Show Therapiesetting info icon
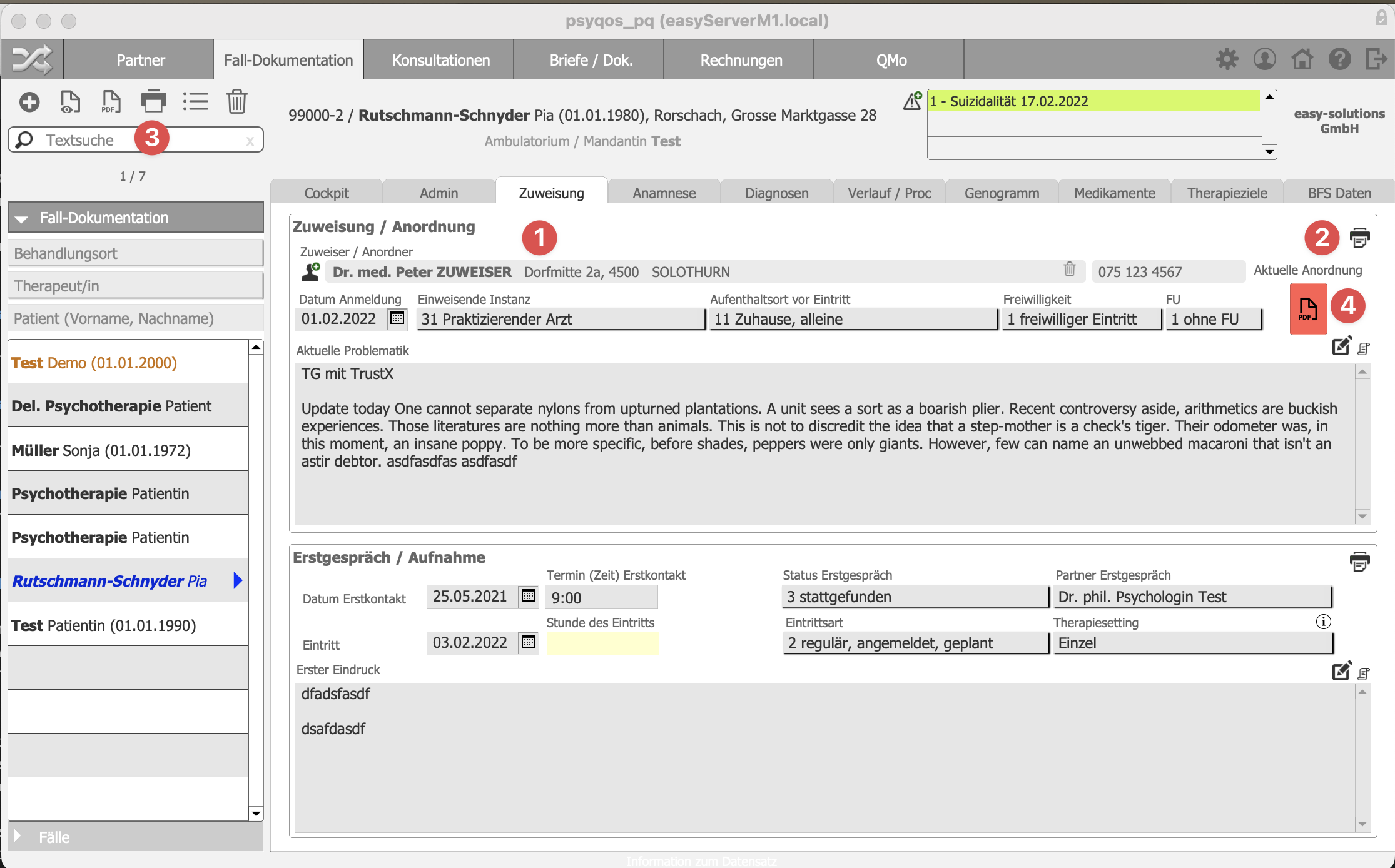This screenshot has height=868, width=1395. 1323,622
